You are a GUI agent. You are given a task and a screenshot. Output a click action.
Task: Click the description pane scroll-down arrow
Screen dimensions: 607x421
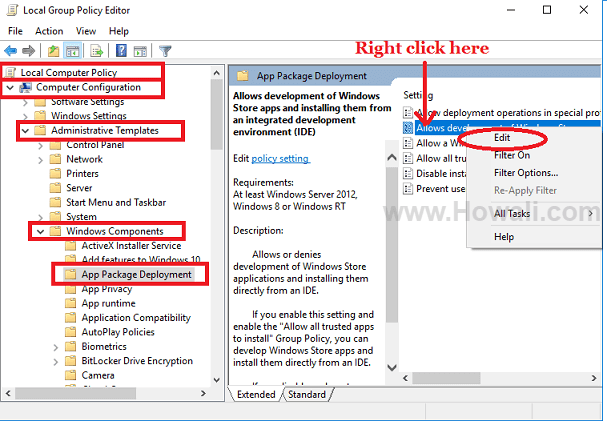point(392,367)
